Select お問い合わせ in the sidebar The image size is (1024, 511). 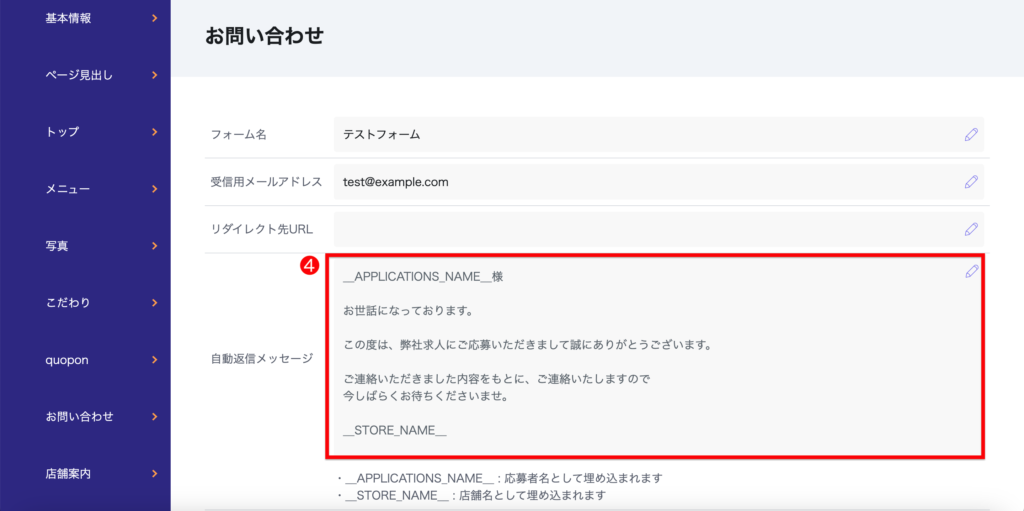click(x=80, y=417)
